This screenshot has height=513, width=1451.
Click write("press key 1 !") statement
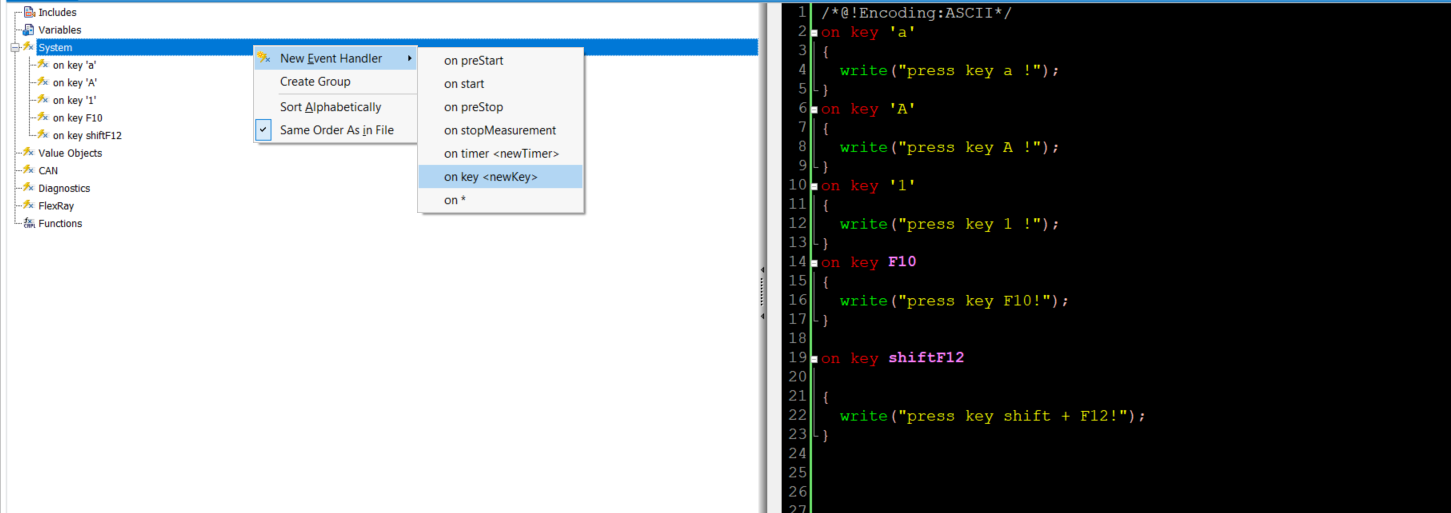[x=949, y=224]
